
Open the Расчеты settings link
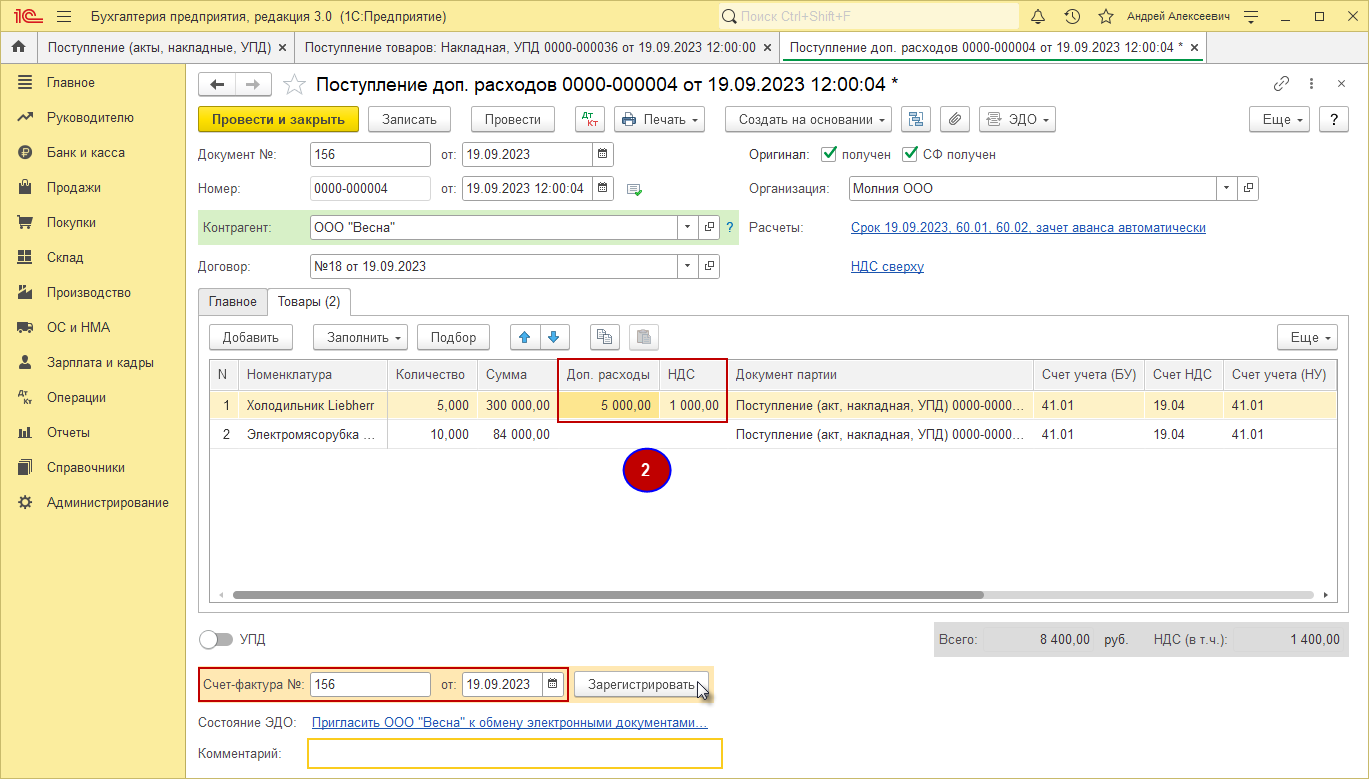tap(1028, 227)
